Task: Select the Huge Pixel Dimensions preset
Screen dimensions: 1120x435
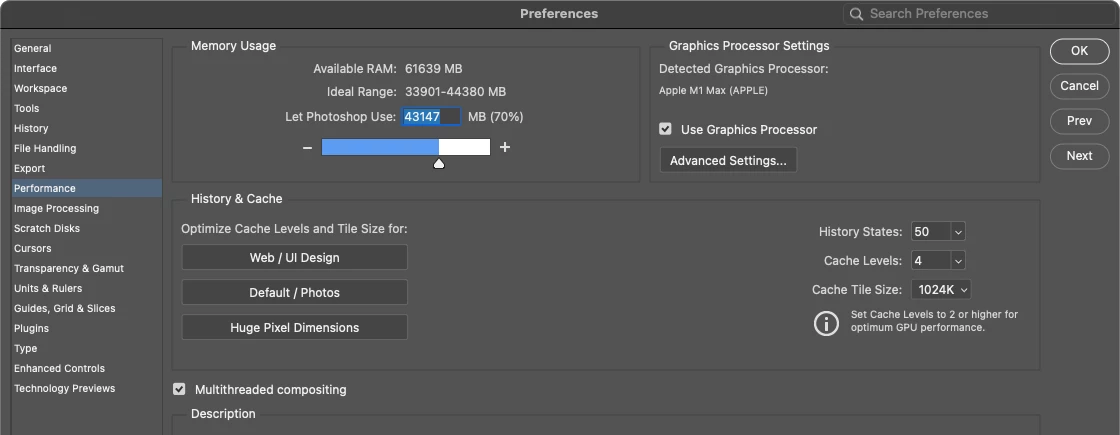Action: click(294, 327)
